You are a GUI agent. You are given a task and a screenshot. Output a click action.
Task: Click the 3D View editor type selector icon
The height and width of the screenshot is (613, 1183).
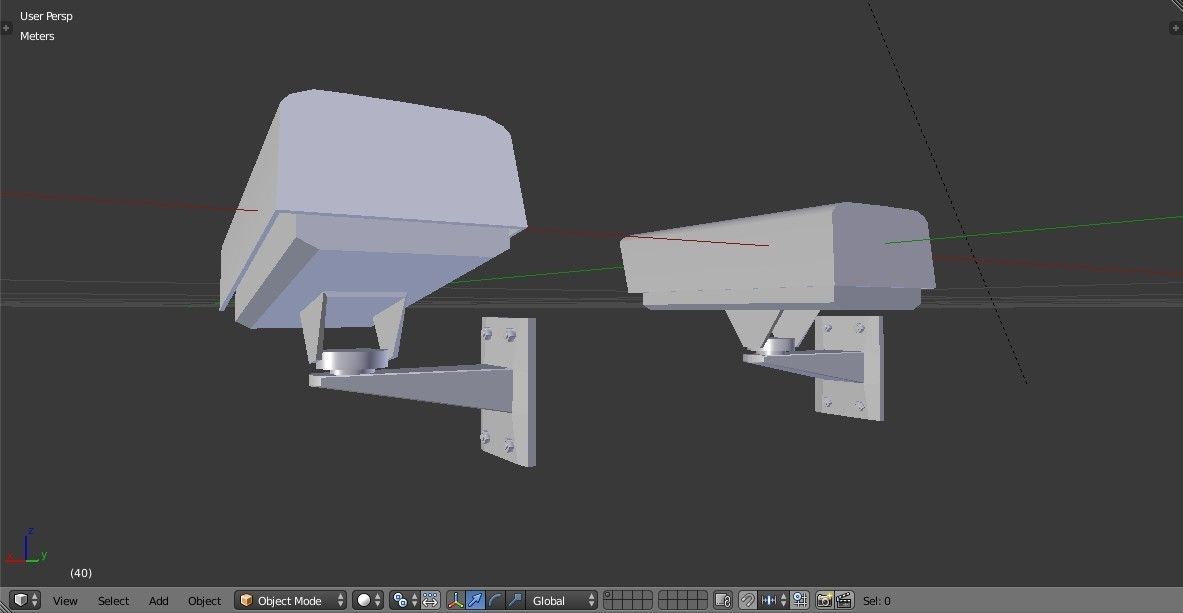pyautogui.click(x=17, y=600)
